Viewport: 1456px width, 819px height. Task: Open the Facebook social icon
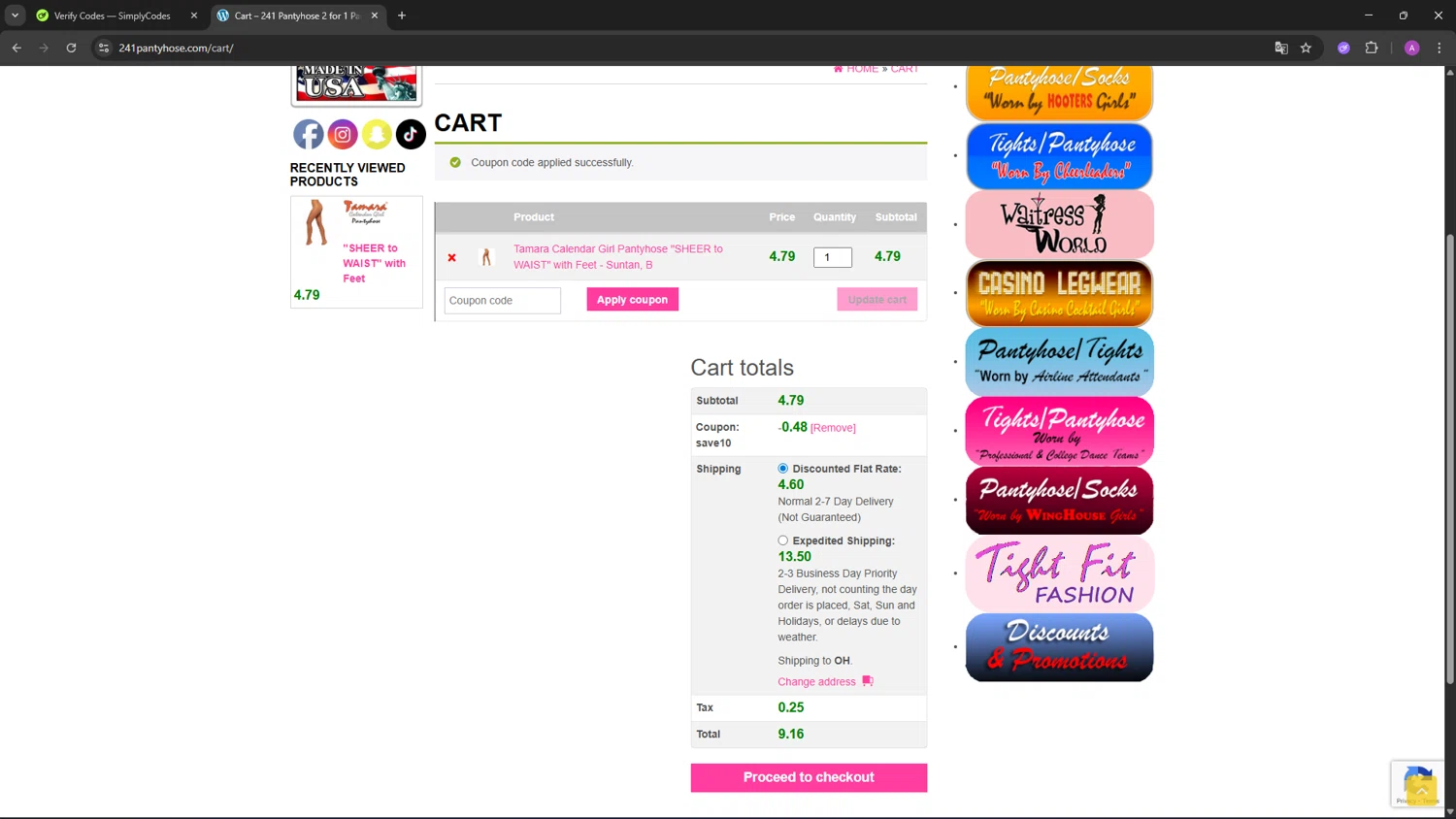[x=309, y=134]
